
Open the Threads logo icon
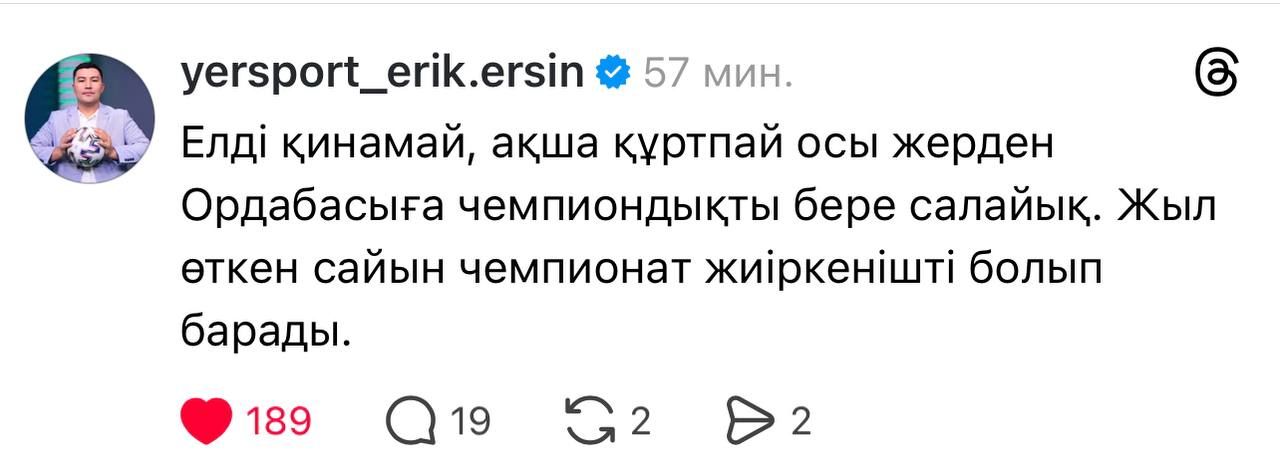click(1218, 75)
